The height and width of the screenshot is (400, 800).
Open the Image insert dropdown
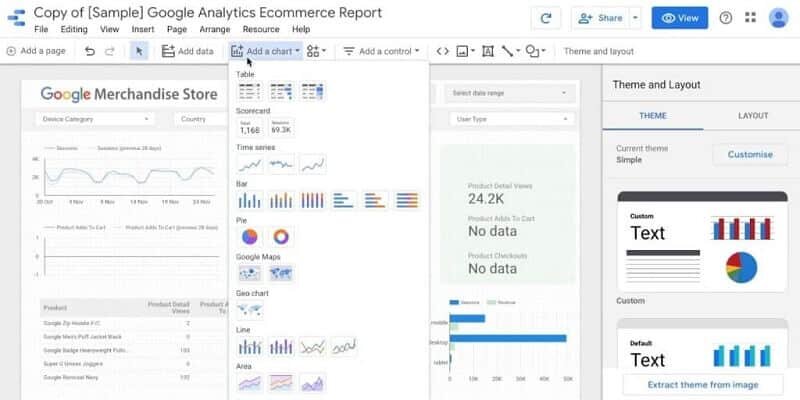[x=465, y=51]
